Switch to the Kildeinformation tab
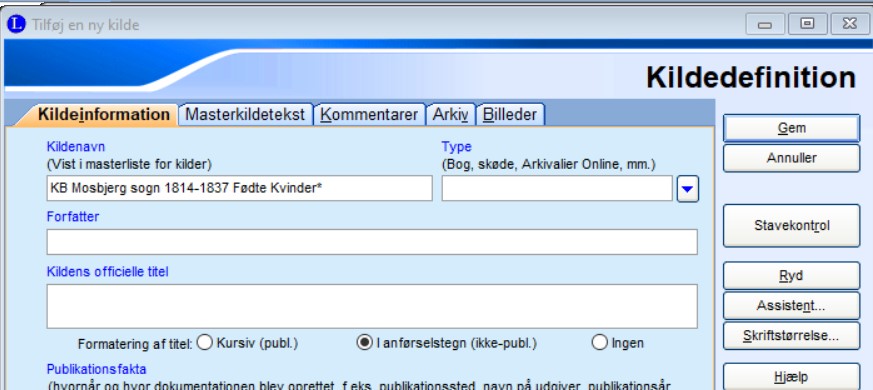 [103, 115]
